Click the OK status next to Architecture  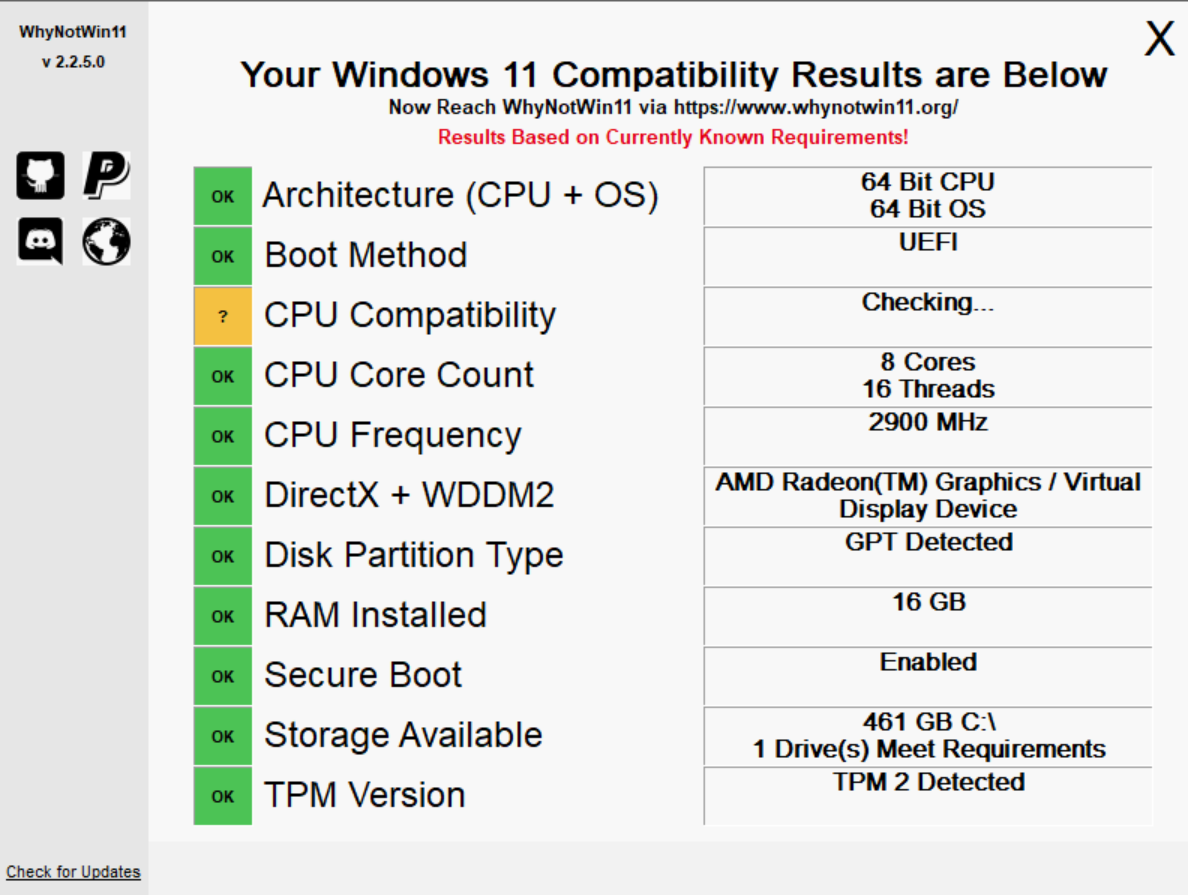pos(223,196)
